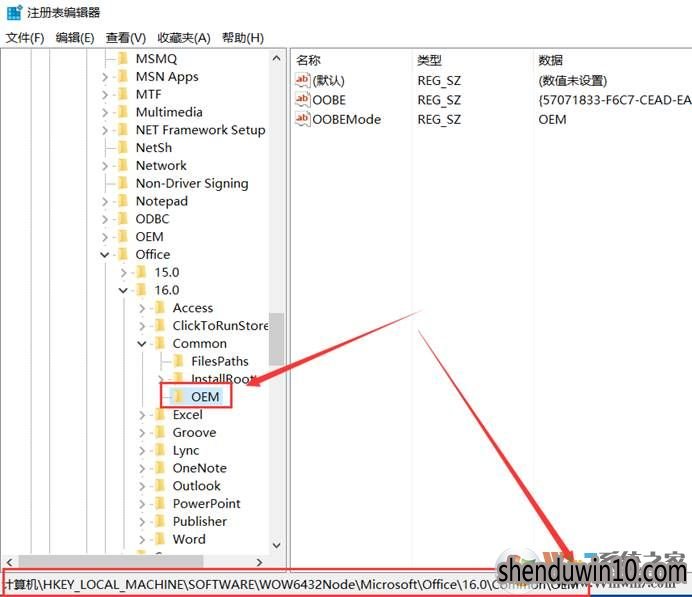
Task: Click the vertical scrollbar thumb in tree
Action: click(x=277, y=339)
